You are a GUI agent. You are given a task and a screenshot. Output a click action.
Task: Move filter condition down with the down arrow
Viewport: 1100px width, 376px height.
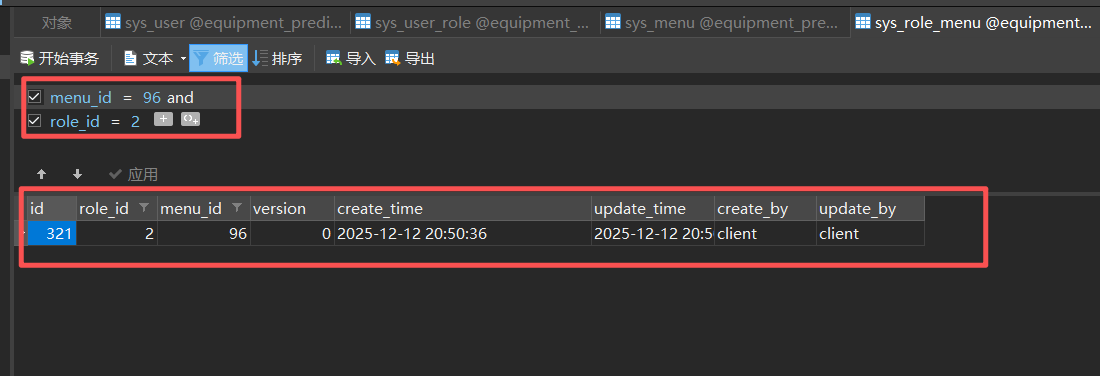(78, 174)
